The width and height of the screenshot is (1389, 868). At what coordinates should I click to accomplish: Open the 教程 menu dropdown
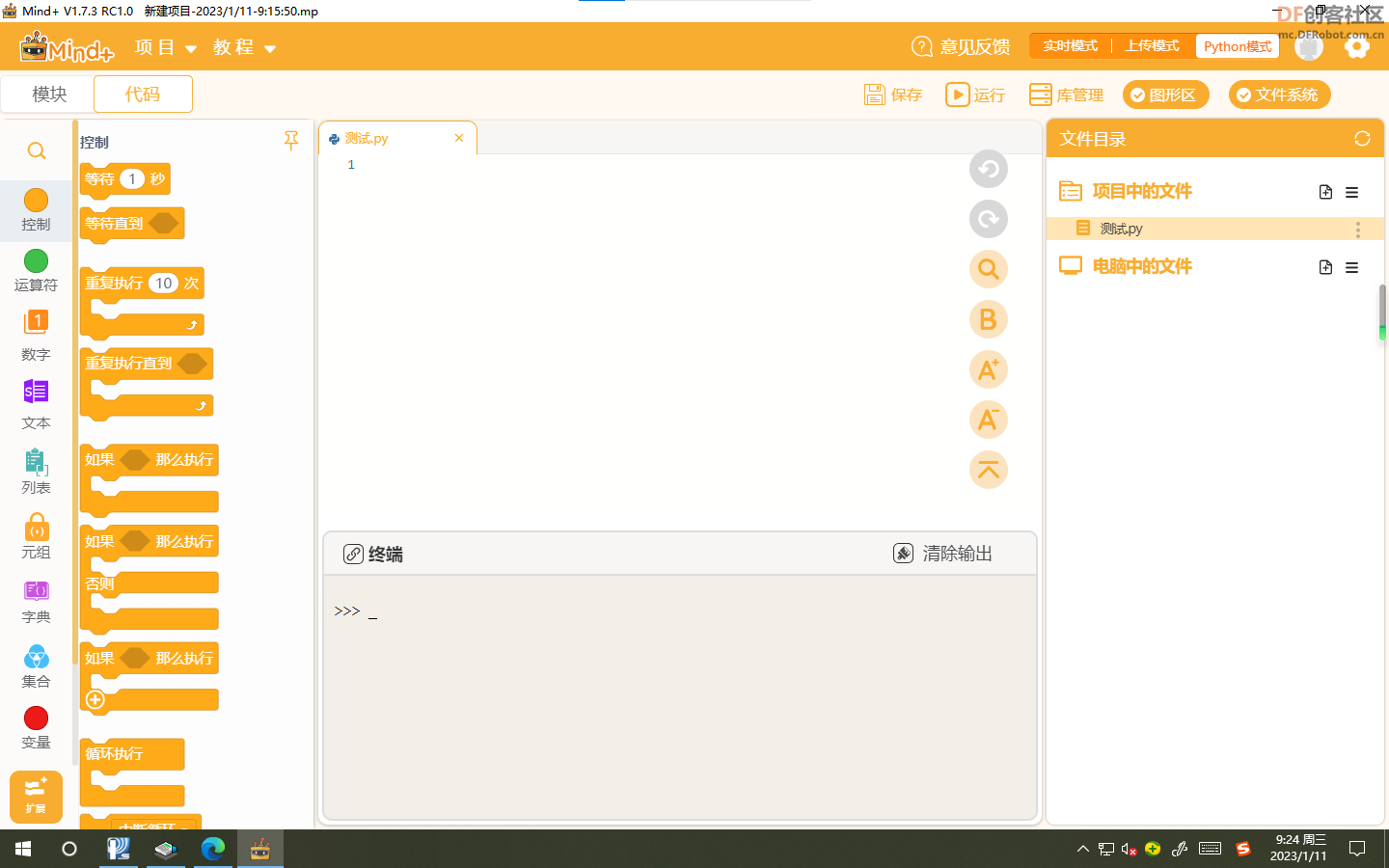pyautogui.click(x=245, y=47)
